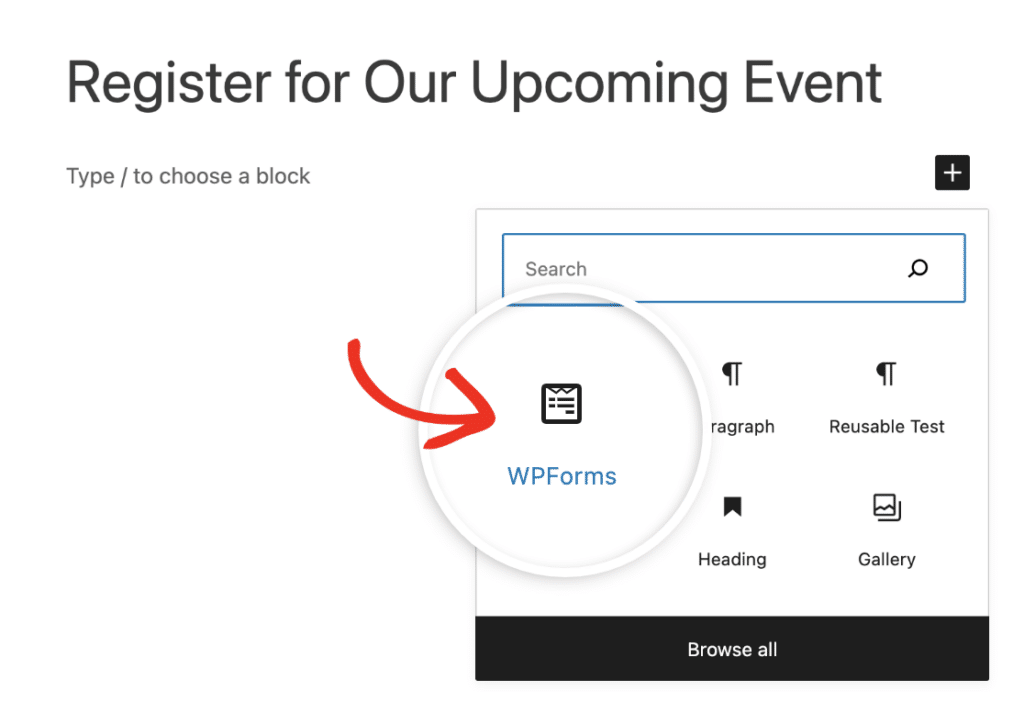Click the search magnifier icon
1024x713 pixels.
[917, 268]
